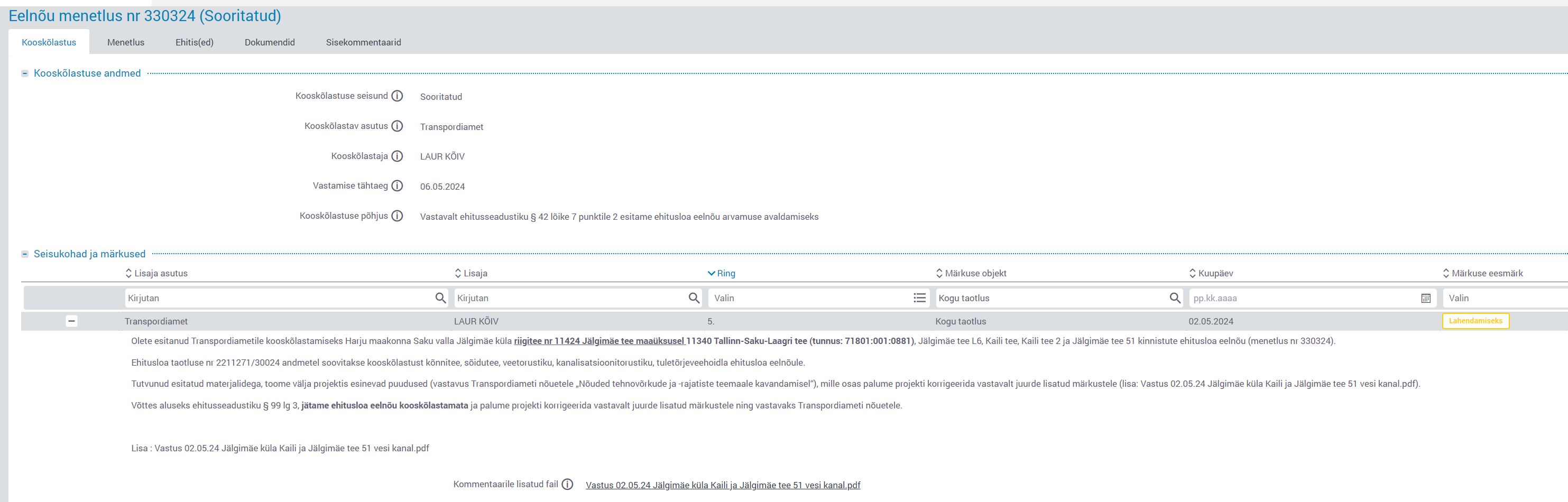Viewport: 1568px width, 502px height.
Task: Switch to the Ehitis(ed) tab
Action: coord(195,42)
